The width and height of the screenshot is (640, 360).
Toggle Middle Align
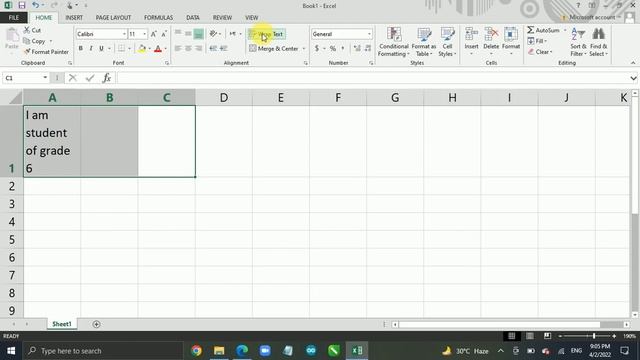click(188, 34)
